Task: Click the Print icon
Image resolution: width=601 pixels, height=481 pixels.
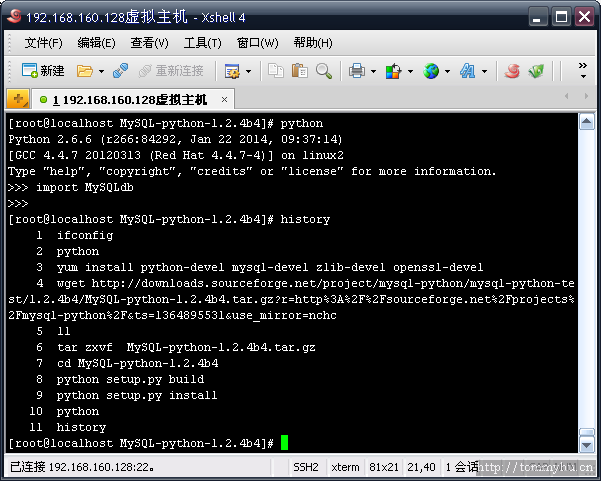Action: point(357,71)
